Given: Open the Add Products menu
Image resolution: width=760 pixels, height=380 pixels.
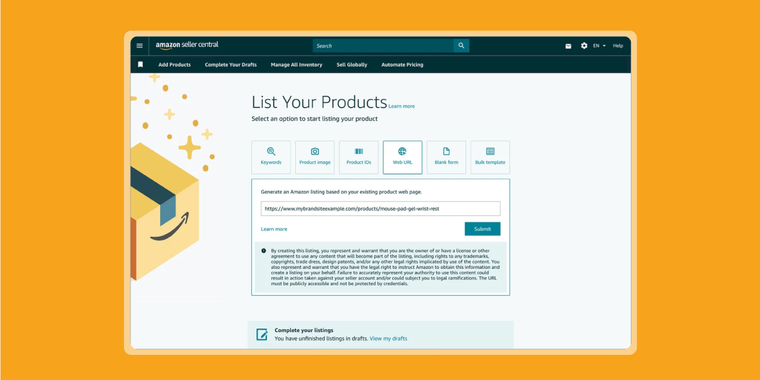Looking at the screenshot, I should 174,64.
